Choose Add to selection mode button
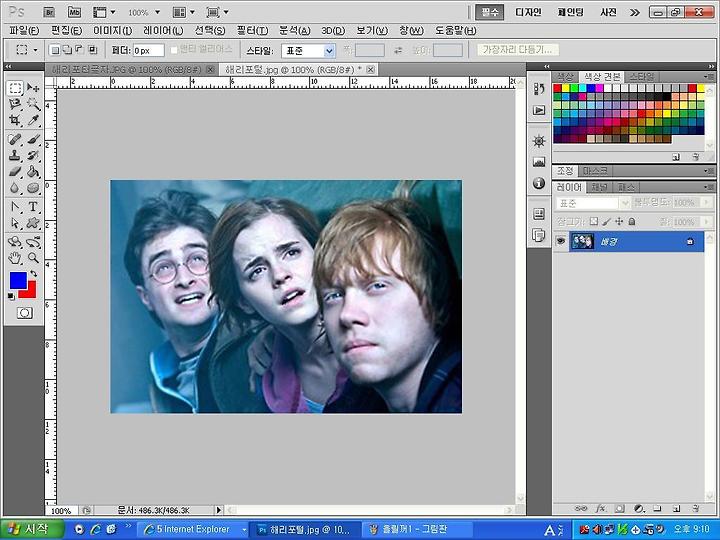This screenshot has width=720, height=540. [x=67, y=50]
